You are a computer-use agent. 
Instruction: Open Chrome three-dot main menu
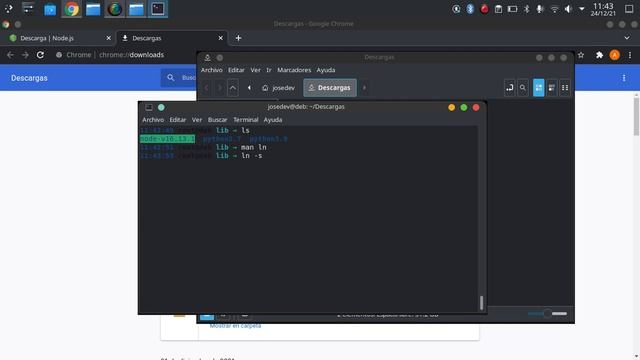[x=630, y=55]
